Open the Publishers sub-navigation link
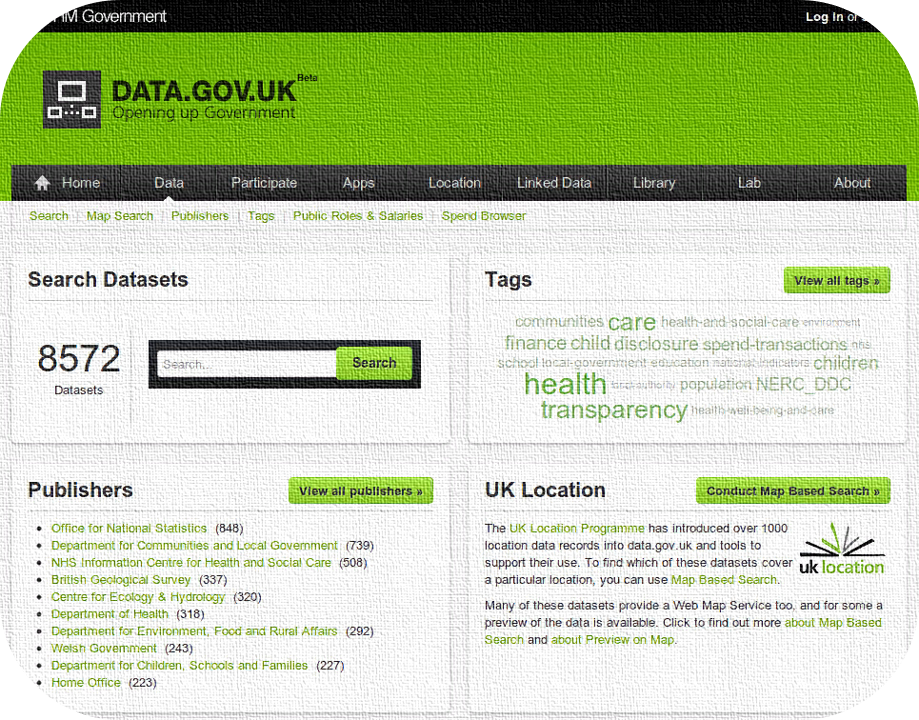This screenshot has height=720, width=919. (x=200, y=216)
